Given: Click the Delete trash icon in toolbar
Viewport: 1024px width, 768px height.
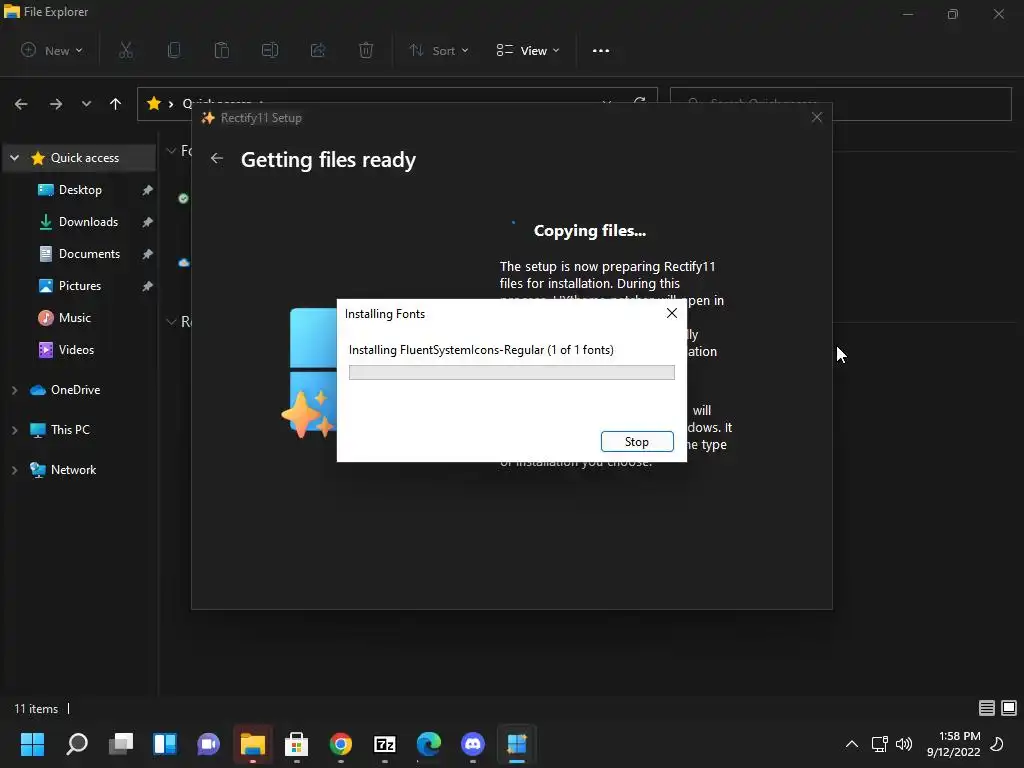Looking at the screenshot, I should pyautogui.click(x=366, y=50).
